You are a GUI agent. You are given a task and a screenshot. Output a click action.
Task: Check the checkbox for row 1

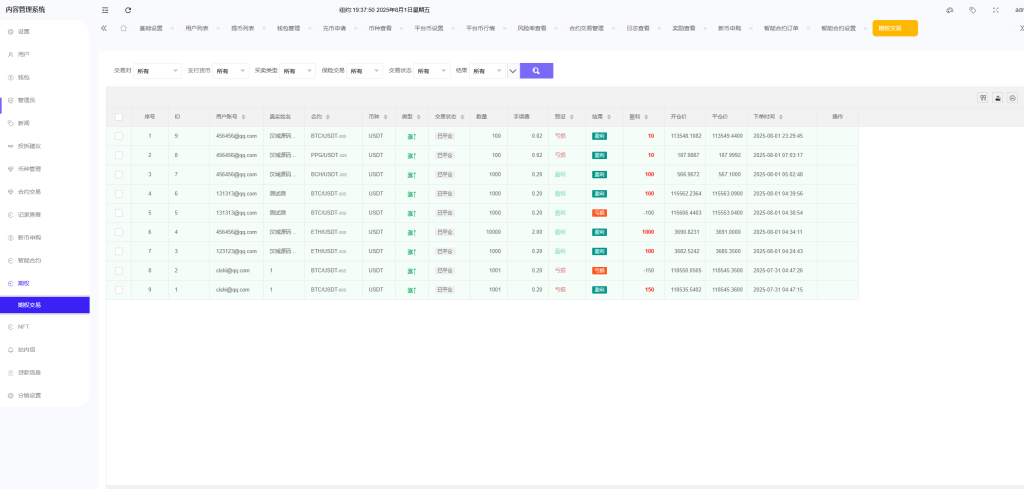pos(119,136)
